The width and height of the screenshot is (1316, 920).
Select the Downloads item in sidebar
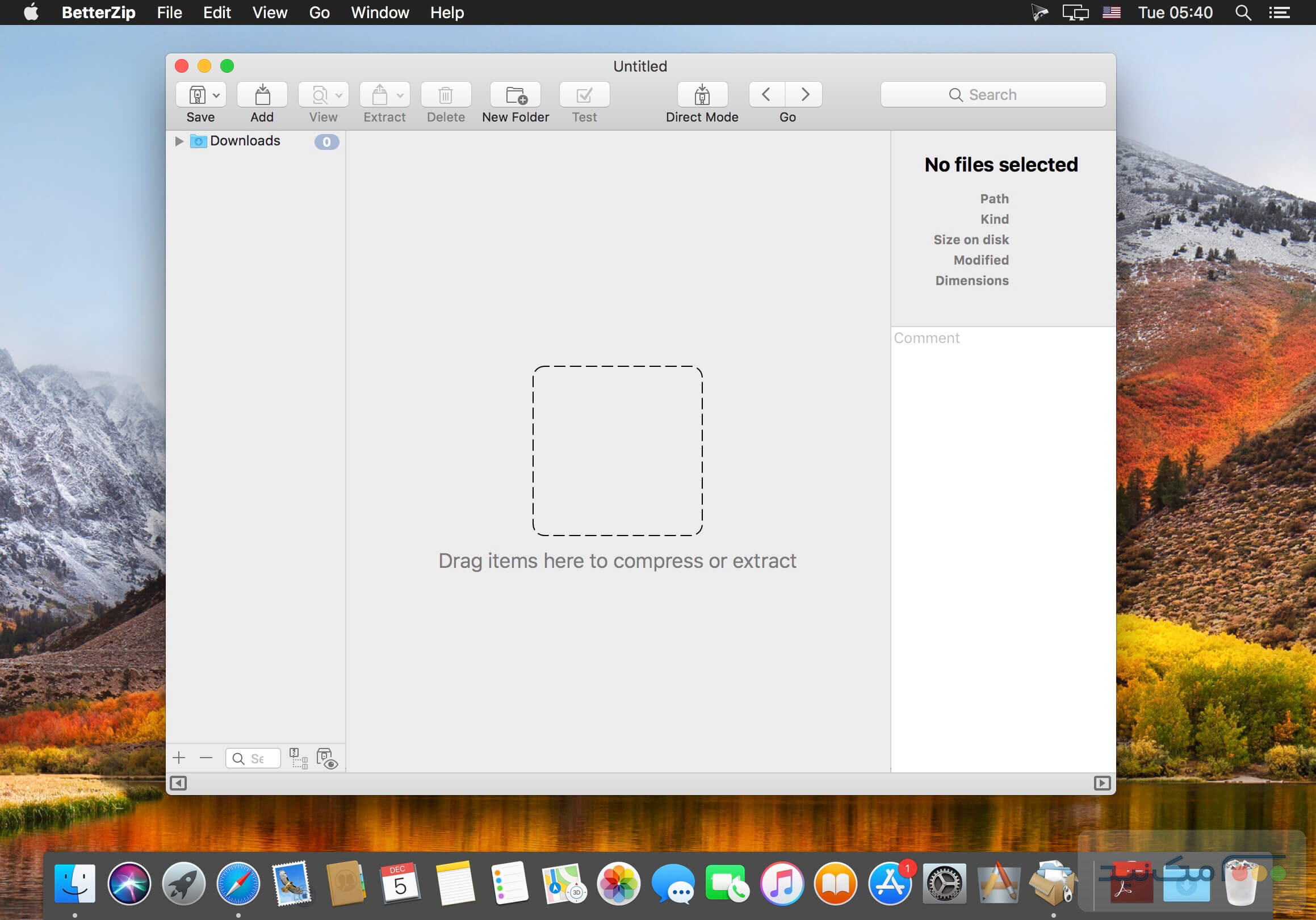click(245, 141)
